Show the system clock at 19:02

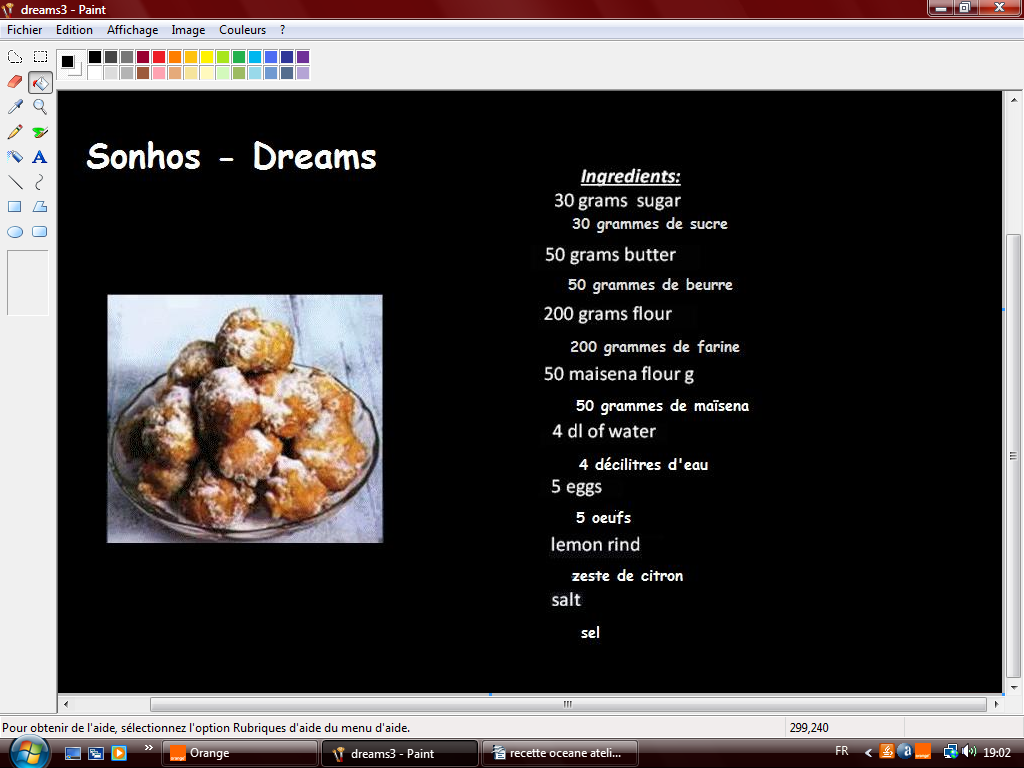(997, 753)
